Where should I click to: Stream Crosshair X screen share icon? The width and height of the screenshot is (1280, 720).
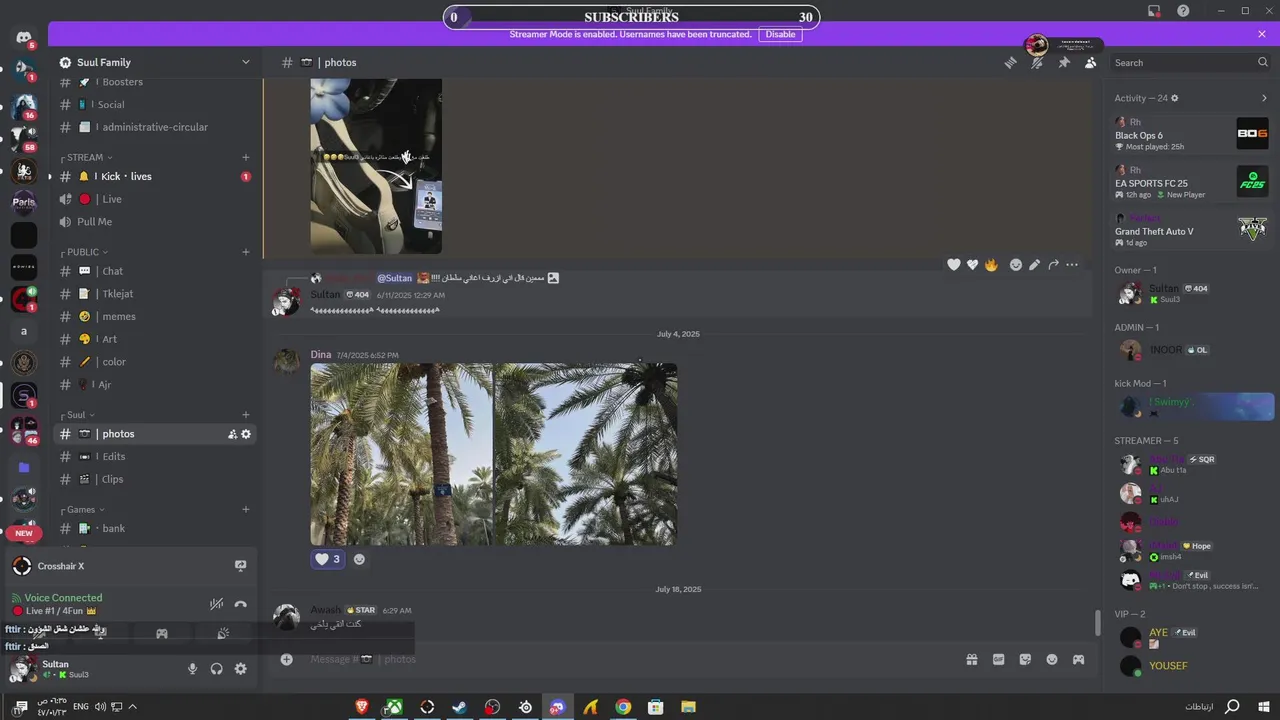pos(240,566)
